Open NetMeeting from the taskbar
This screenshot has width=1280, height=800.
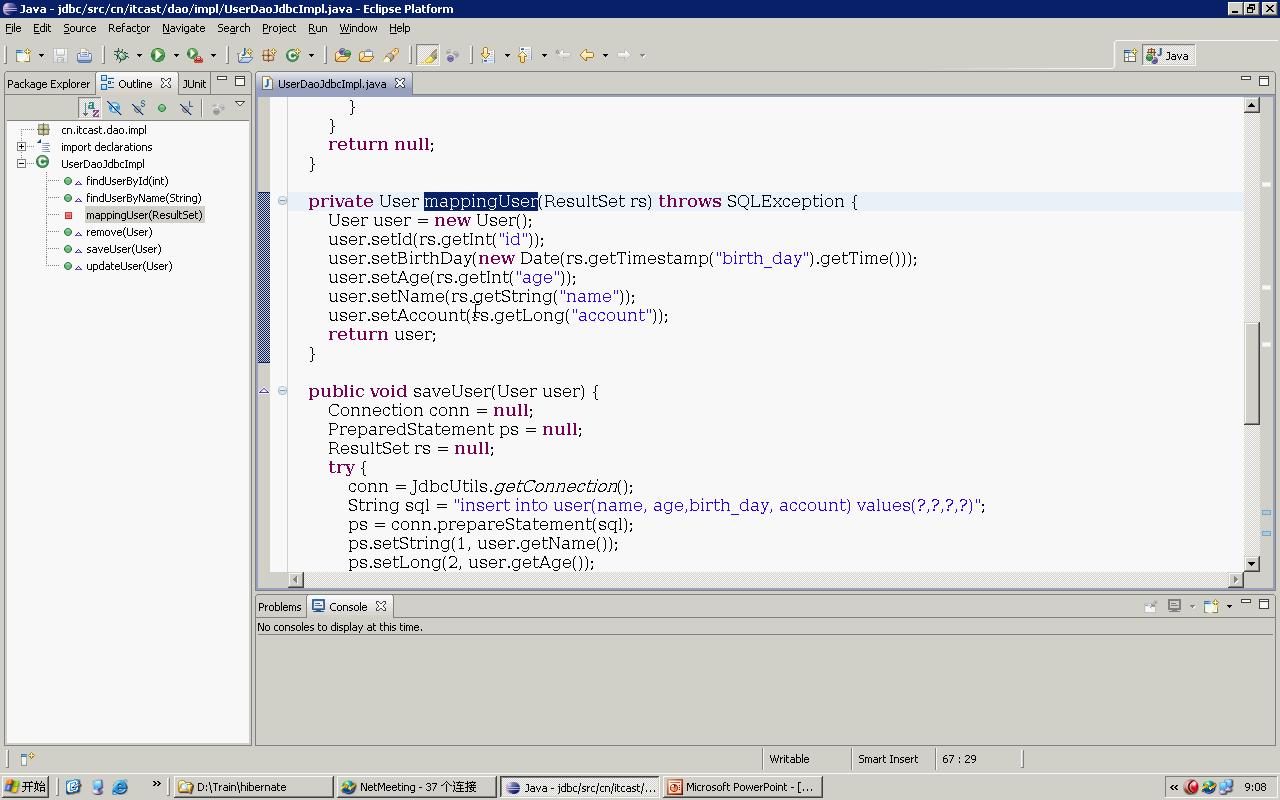pos(417,787)
